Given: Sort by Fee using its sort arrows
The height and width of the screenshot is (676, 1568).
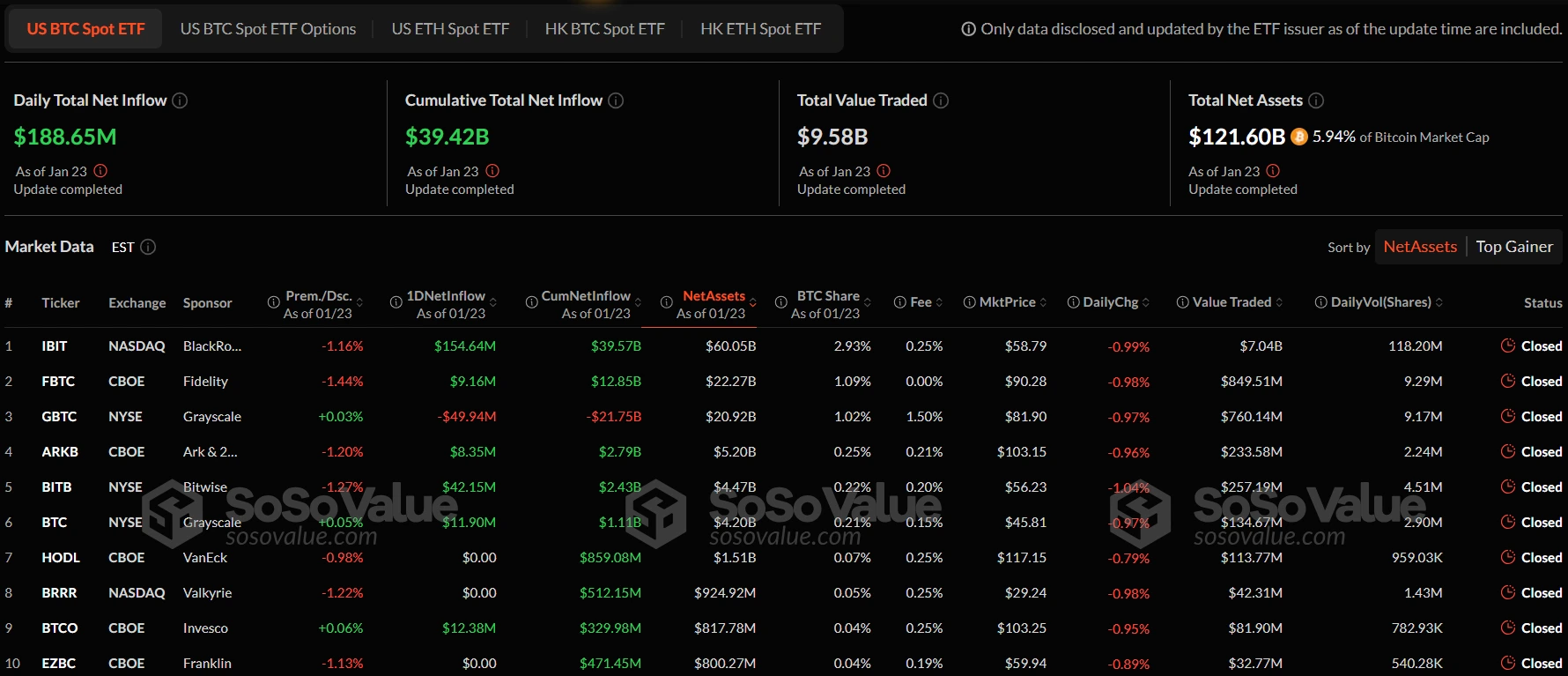Looking at the screenshot, I should (x=939, y=302).
